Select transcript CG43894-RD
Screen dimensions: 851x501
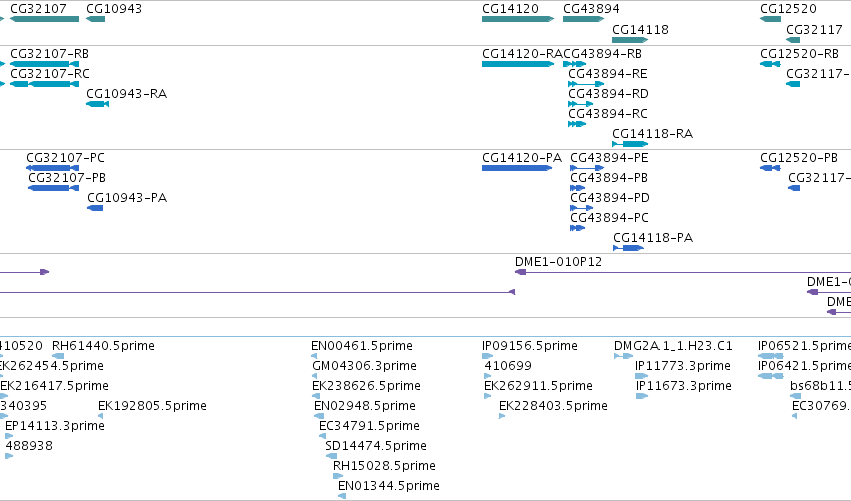pyautogui.click(x=581, y=104)
